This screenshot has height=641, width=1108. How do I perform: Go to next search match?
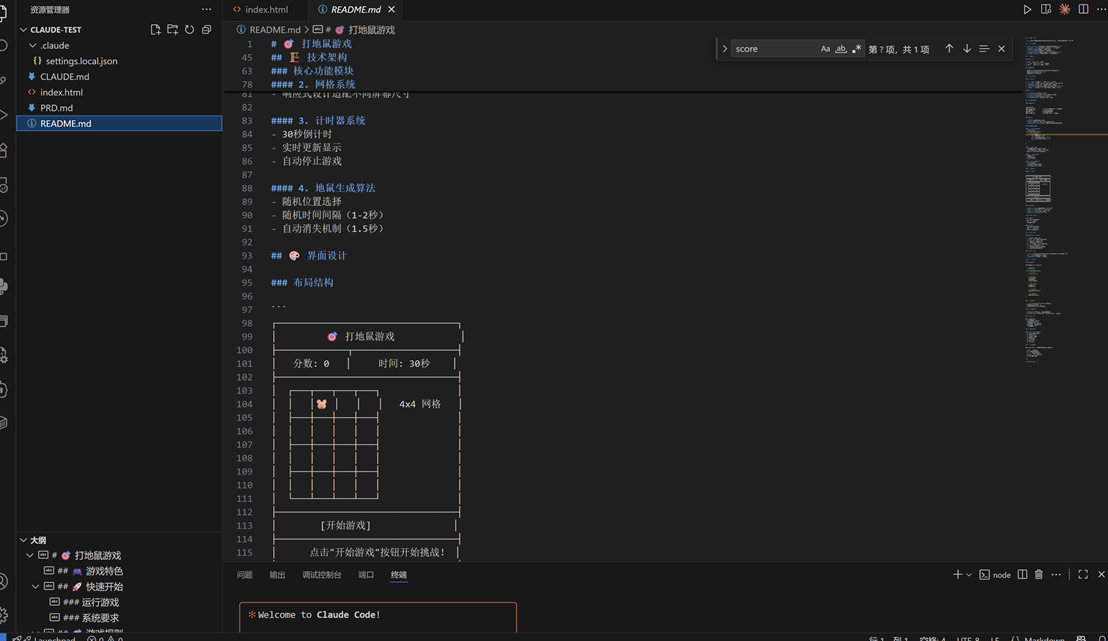pyautogui.click(x=967, y=49)
